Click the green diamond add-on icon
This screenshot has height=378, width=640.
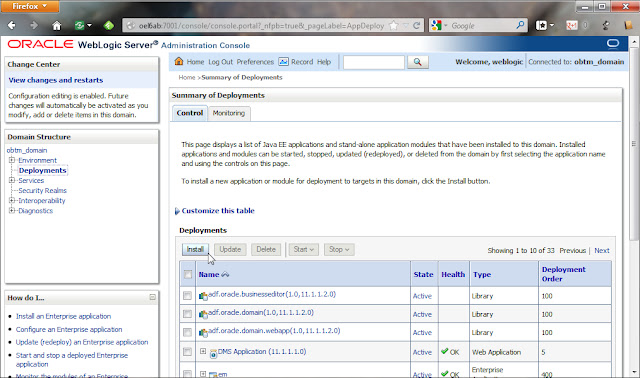(109, 26)
